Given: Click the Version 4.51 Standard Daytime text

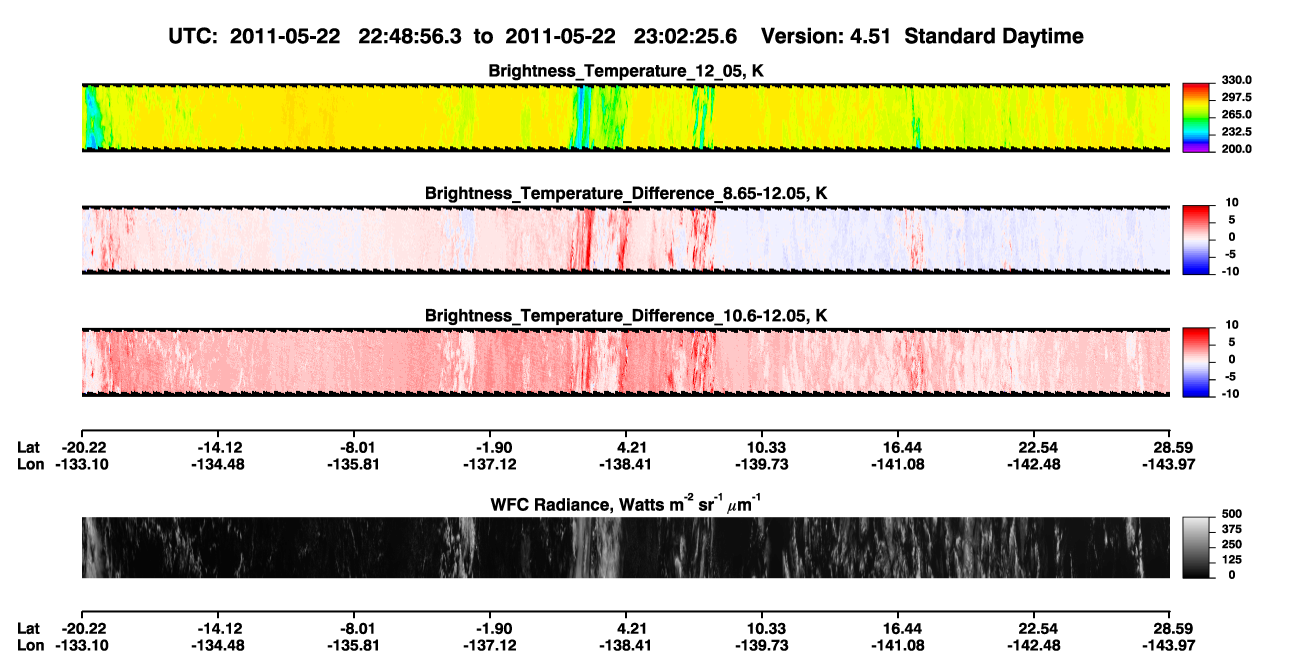Looking at the screenshot, I should pyautogui.click(x=922, y=36).
